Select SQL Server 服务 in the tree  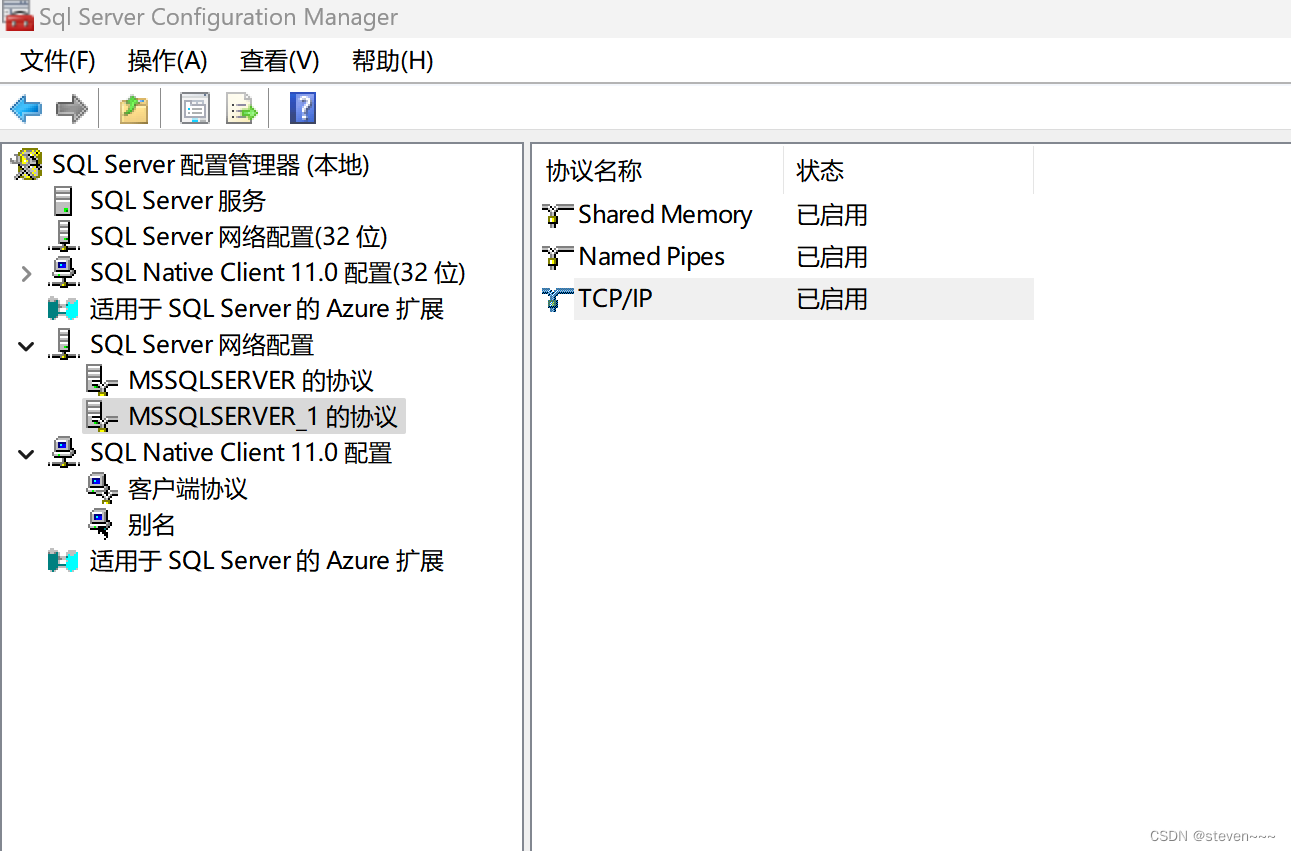[x=178, y=201]
